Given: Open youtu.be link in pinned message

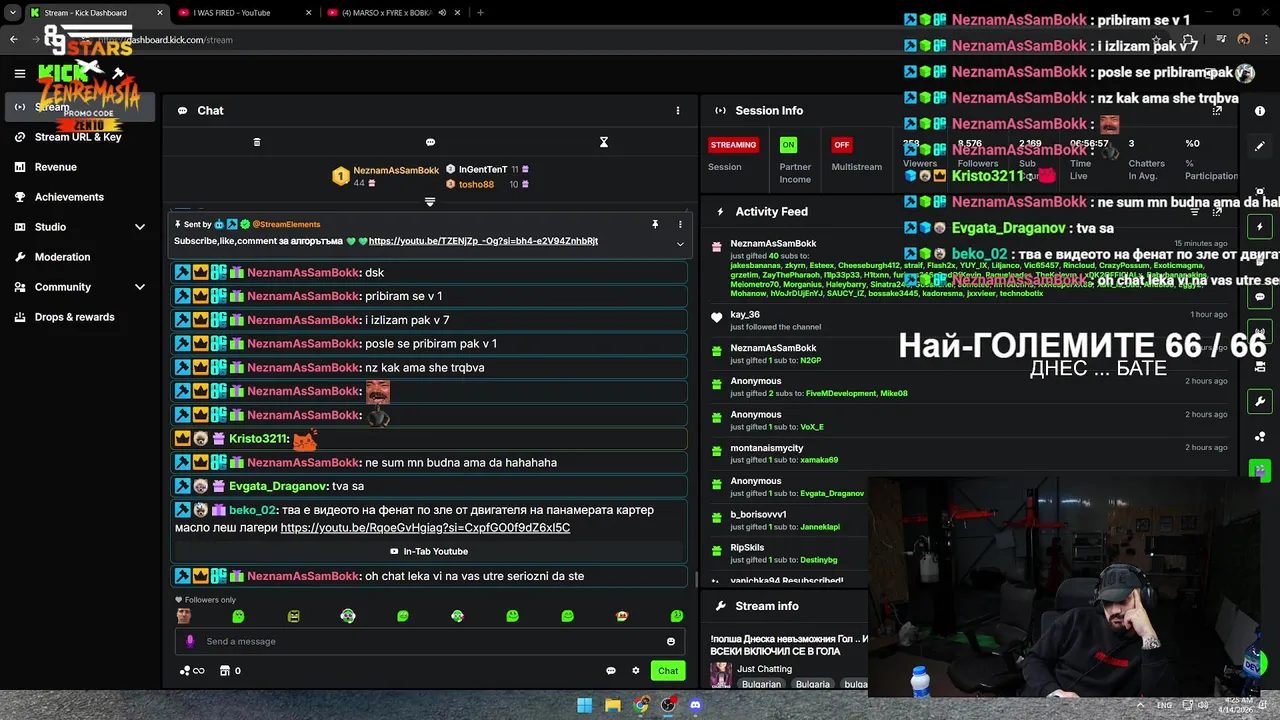Looking at the screenshot, I should tap(483, 241).
